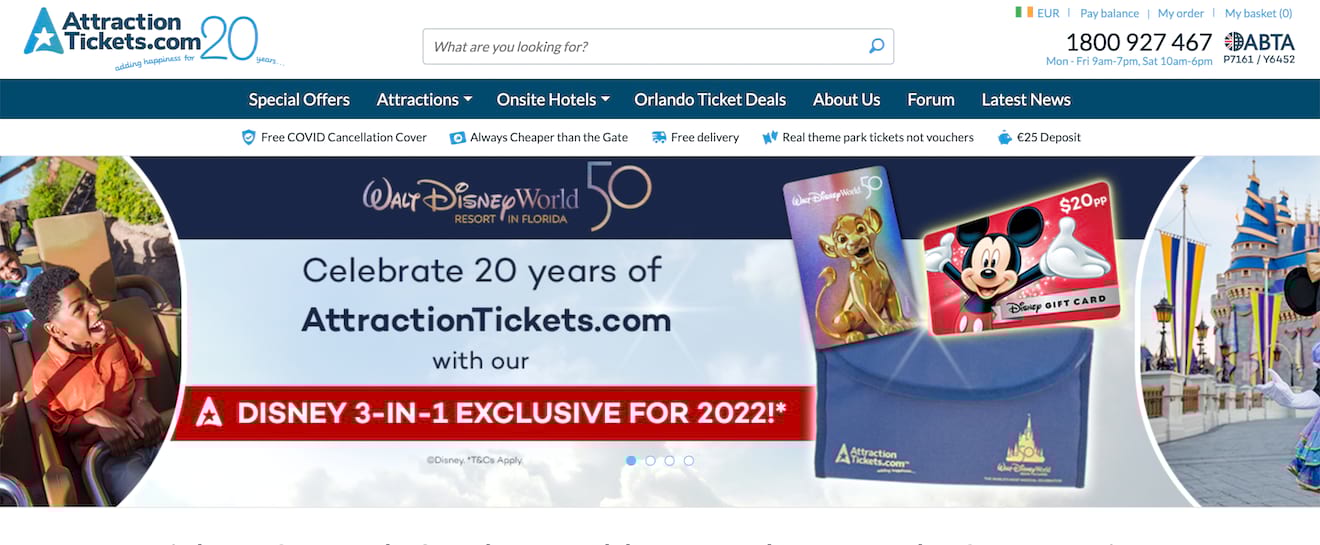Open the My basket (0) link
Viewport: 1320px width, 545px height.
[x=1258, y=13]
